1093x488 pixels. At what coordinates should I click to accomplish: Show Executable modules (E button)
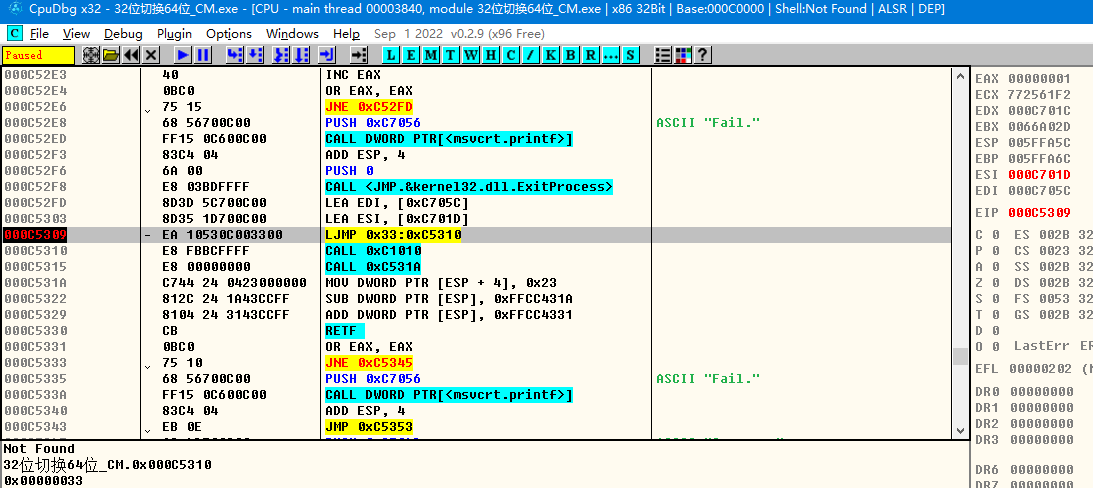point(411,56)
